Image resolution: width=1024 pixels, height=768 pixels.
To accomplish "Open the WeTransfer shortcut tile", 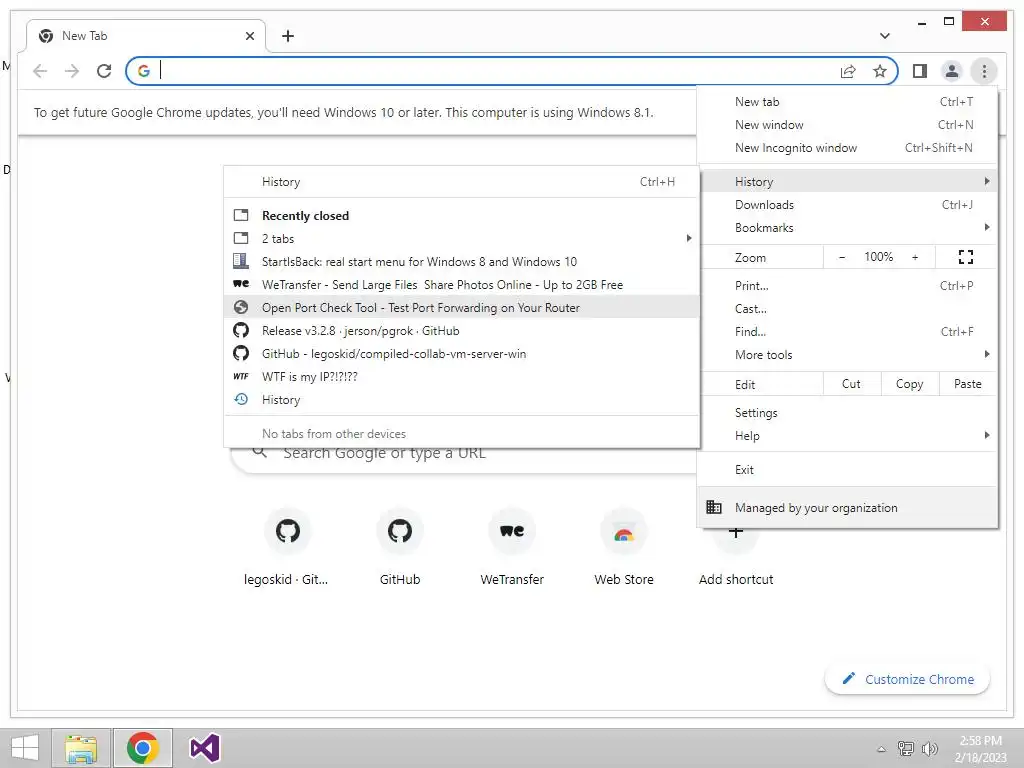I will 512,549.
